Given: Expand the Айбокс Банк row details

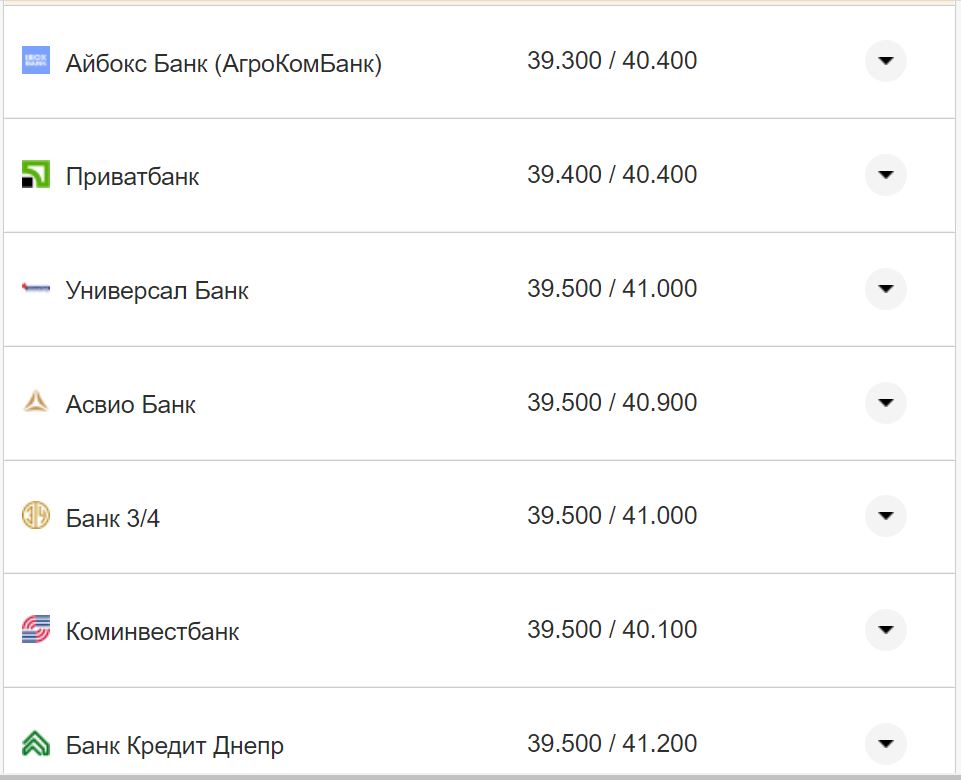Looking at the screenshot, I should (x=885, y=61).
